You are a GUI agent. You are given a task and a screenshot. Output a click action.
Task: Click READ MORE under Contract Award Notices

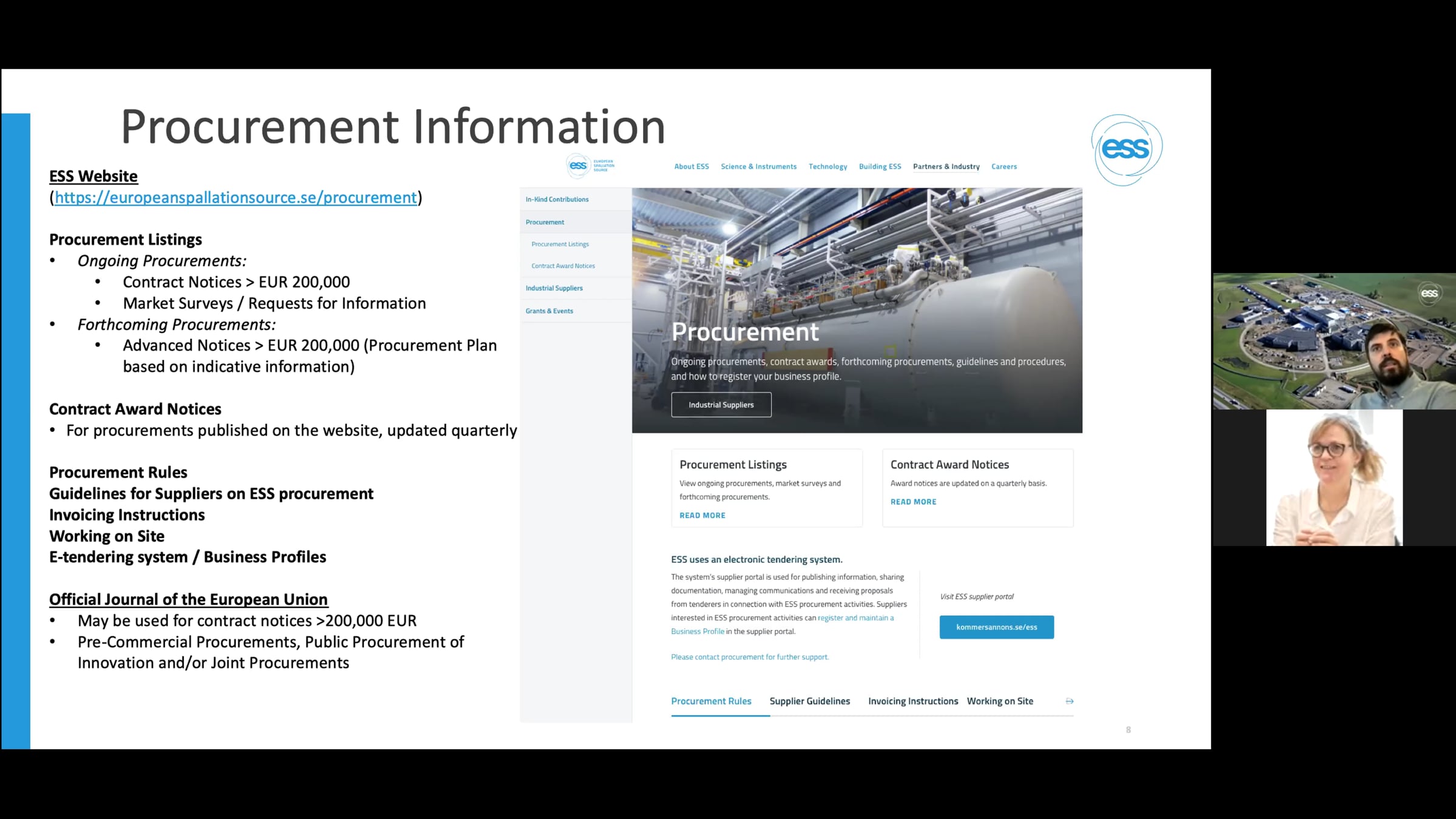[x=913, y=502]
